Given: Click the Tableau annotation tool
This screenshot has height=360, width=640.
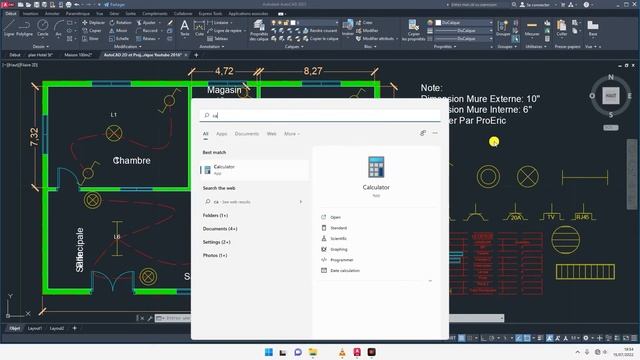Looking at the screenshot, I should [x=217, y=38].
